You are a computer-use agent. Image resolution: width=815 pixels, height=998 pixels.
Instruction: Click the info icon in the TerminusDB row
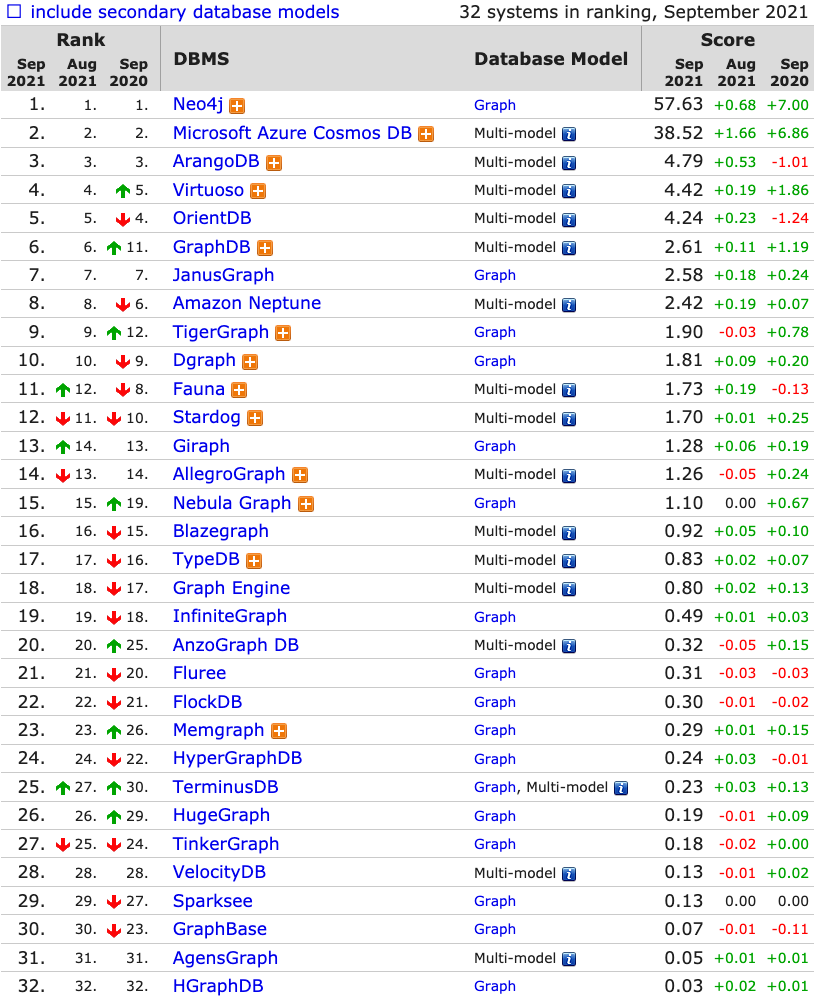coord(621,789)
